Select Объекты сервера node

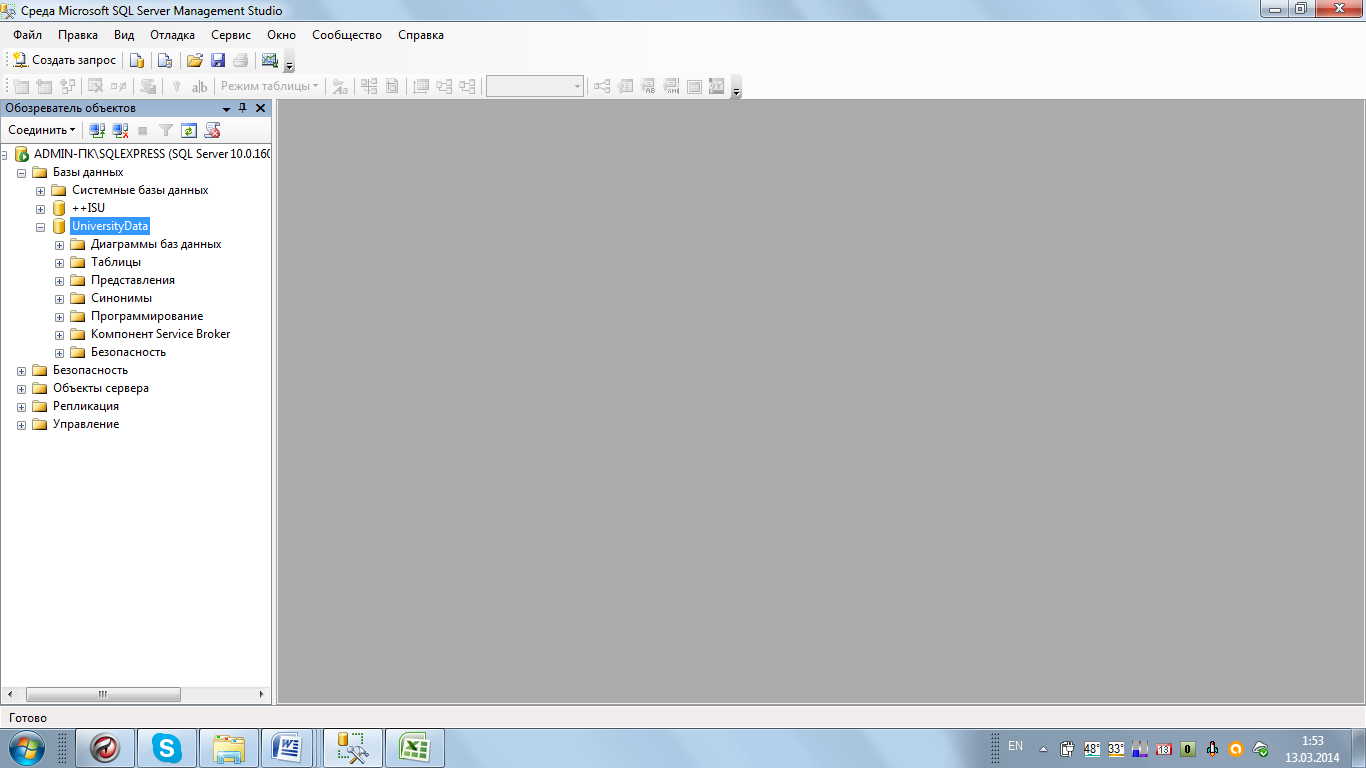tap(101, 388)
